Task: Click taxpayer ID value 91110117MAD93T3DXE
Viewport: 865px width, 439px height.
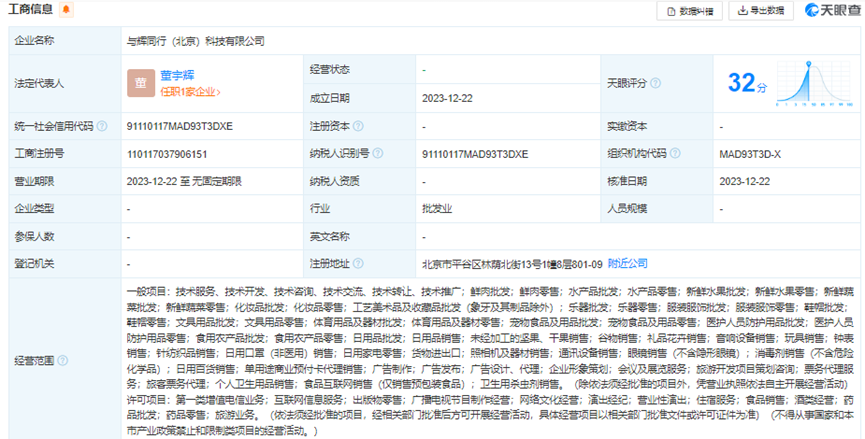Action: tap(475, 154)
